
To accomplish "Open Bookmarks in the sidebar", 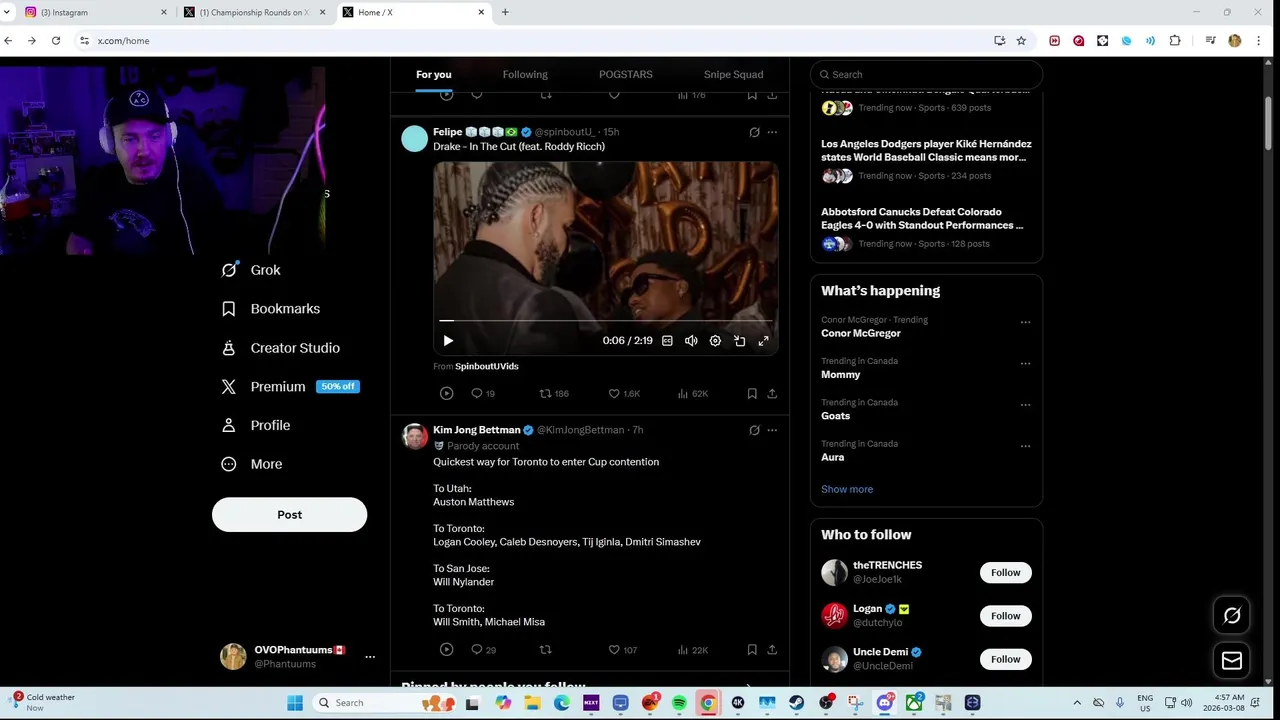I will 271,309.
